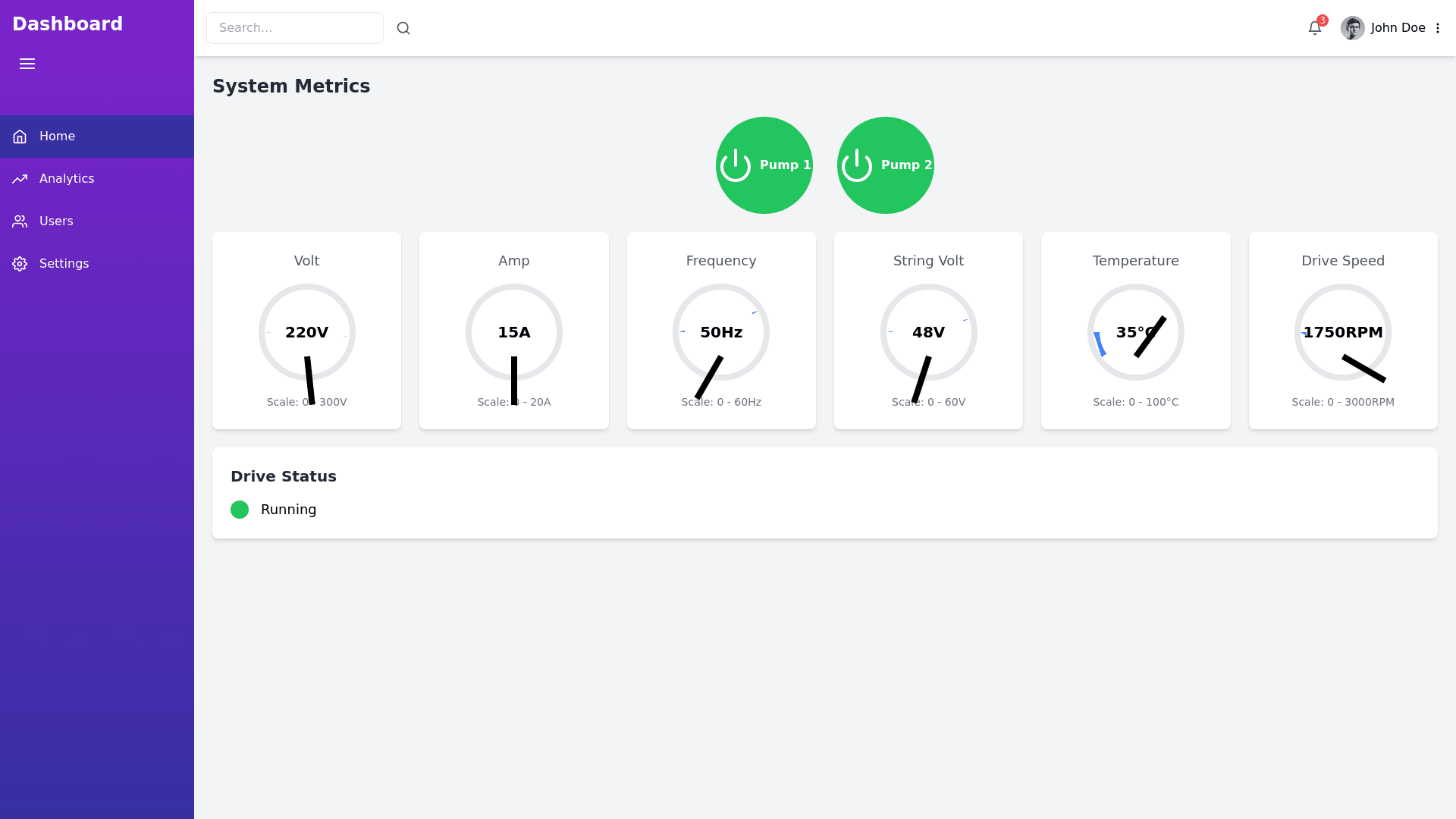
Task: Click the John Doe username
Action: coord(1398,28)
